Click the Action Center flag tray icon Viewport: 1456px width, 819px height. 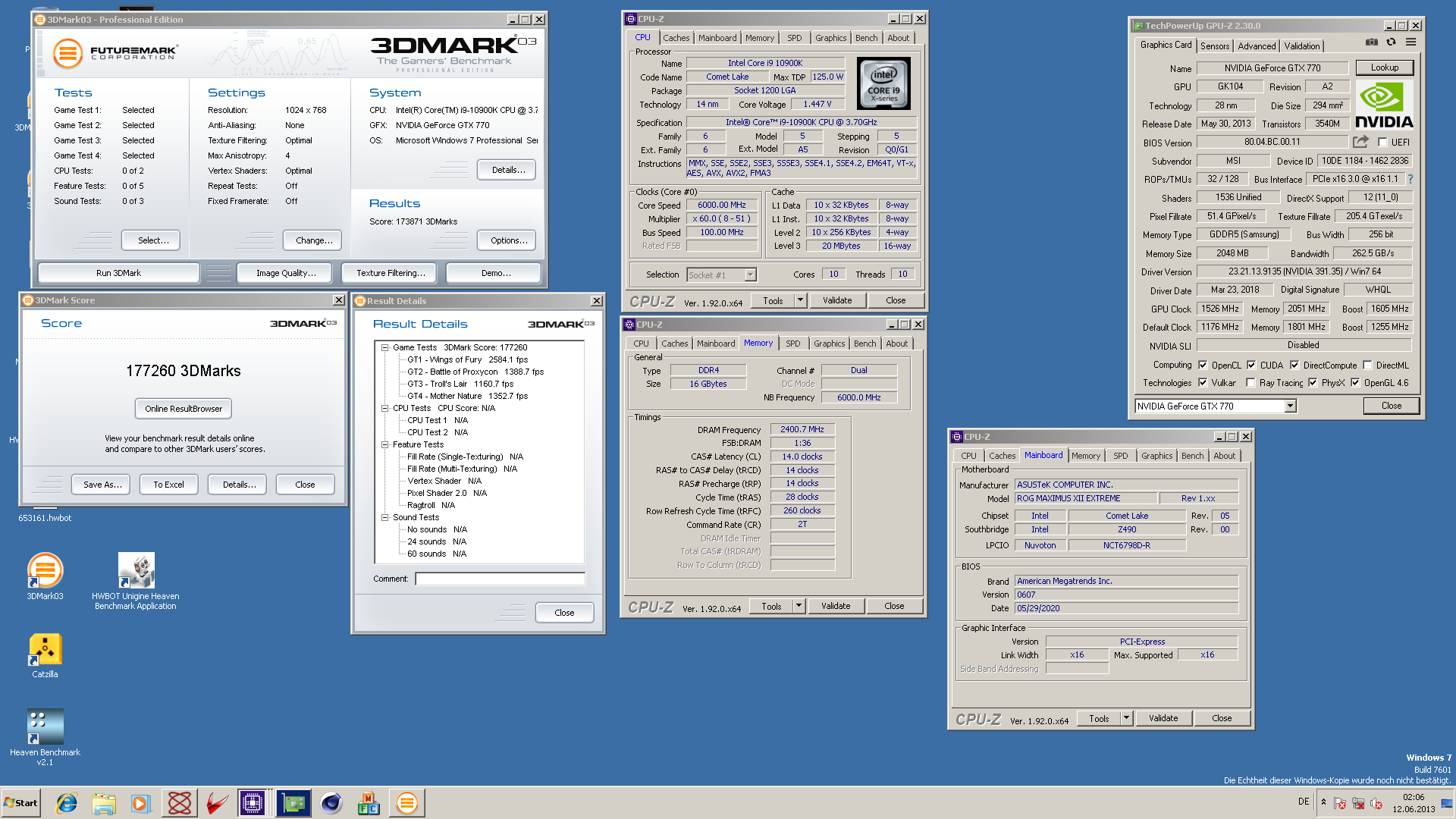click(x=1340, y=803)
